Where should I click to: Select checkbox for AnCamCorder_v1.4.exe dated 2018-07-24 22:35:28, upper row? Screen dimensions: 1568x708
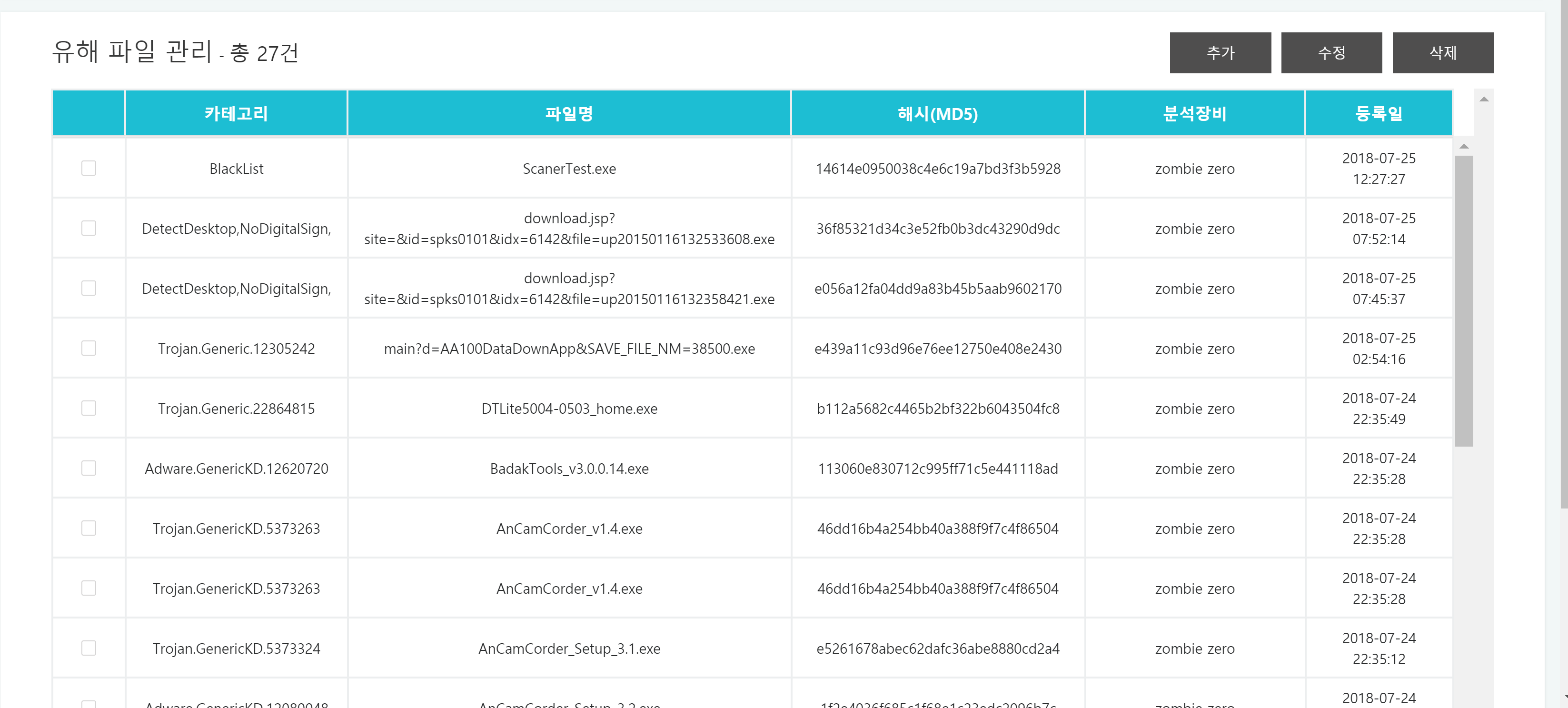89,528
